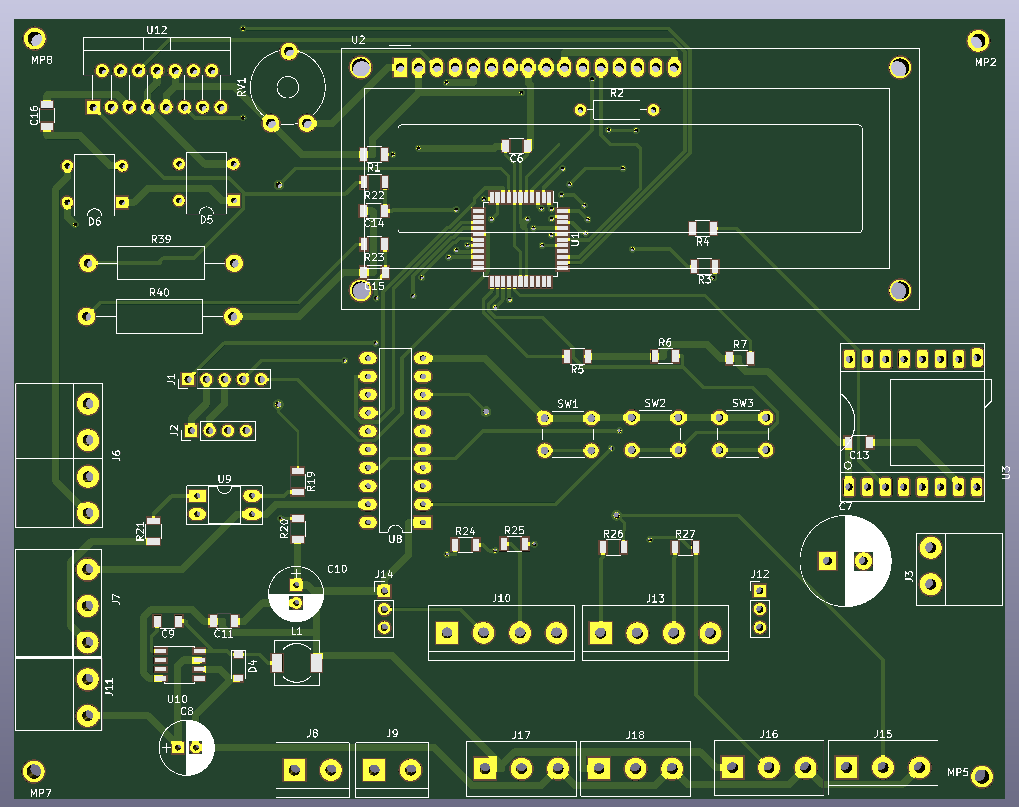
Task: Click the MP8 mounting hole
Action: (34, 39)
